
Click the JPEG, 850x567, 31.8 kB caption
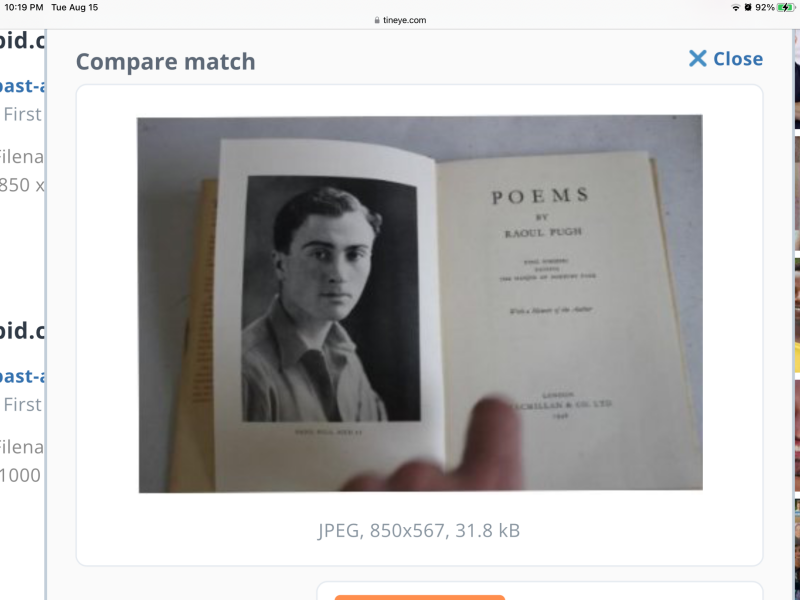(x=419, y=531)
